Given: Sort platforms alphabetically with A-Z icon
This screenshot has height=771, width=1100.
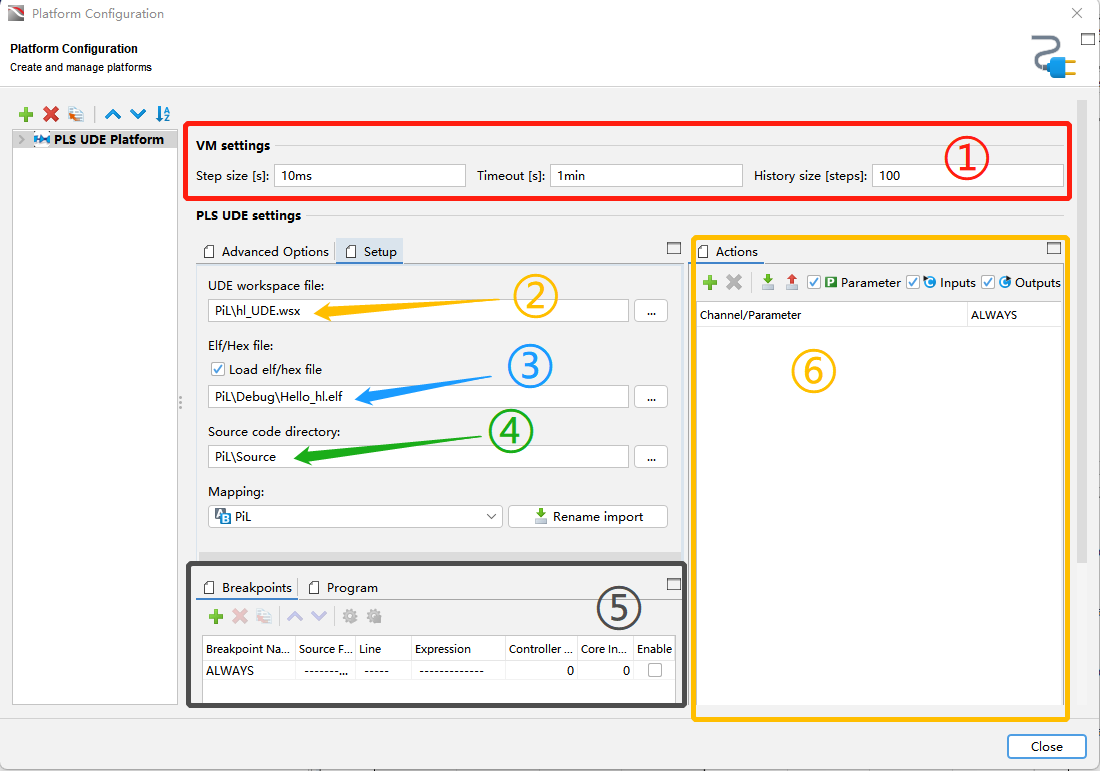Looking at the screenshot, I should (x=163, y=114).
